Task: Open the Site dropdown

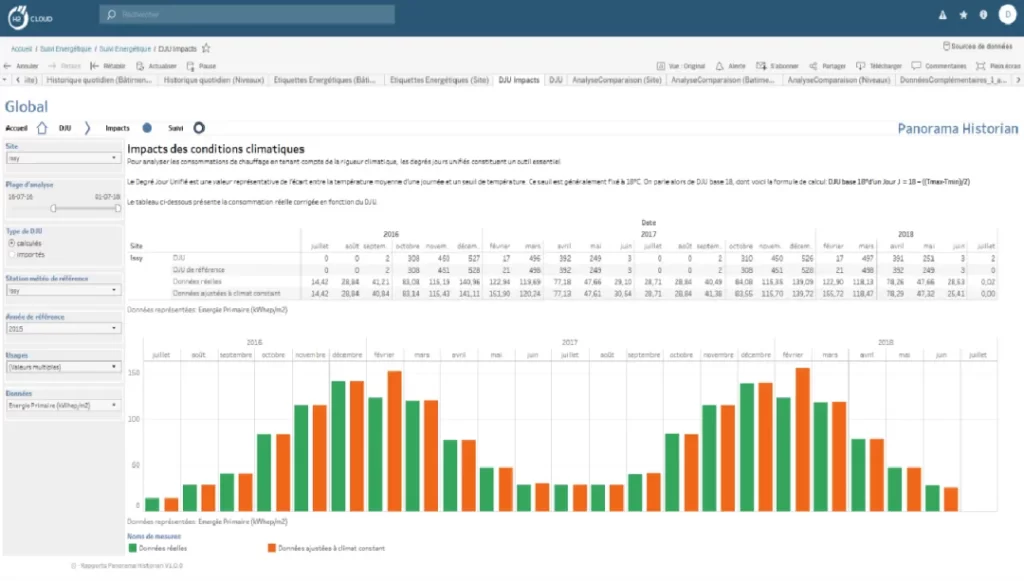Action: coord(62,158)
